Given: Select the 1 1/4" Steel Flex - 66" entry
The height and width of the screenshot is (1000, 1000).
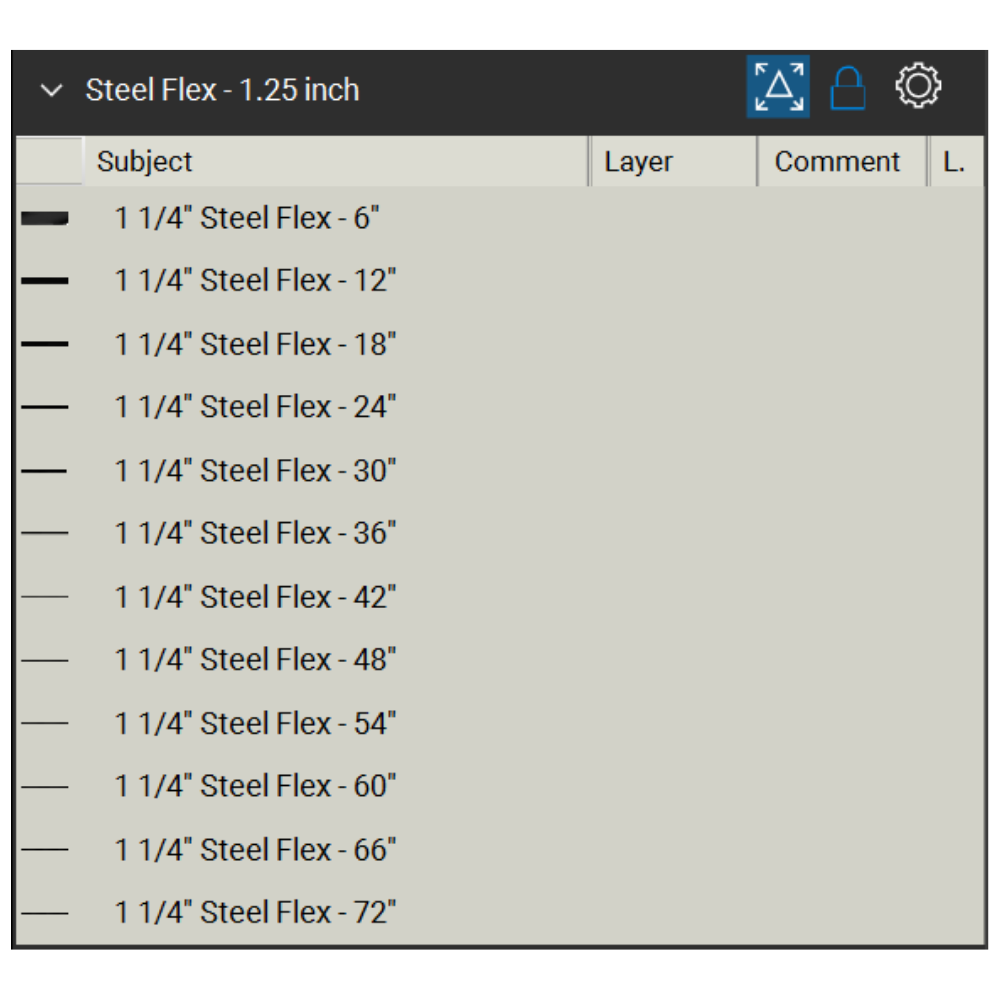Looking at the screenshot, I should tap(255, 849).
